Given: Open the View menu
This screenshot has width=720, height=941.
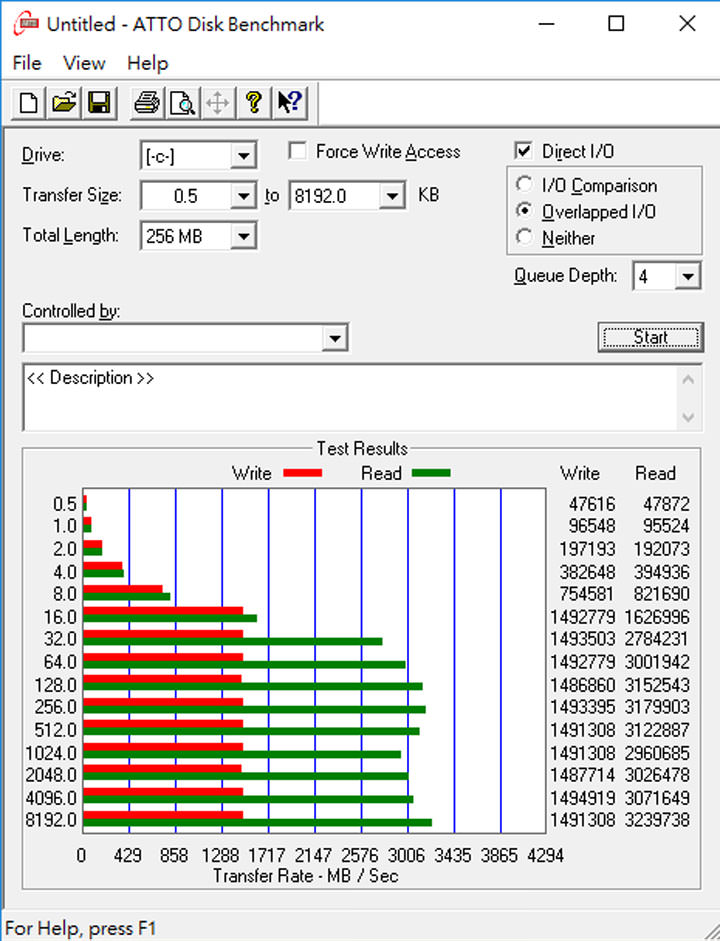Looking at the screenshot, I should pos(84,63).
